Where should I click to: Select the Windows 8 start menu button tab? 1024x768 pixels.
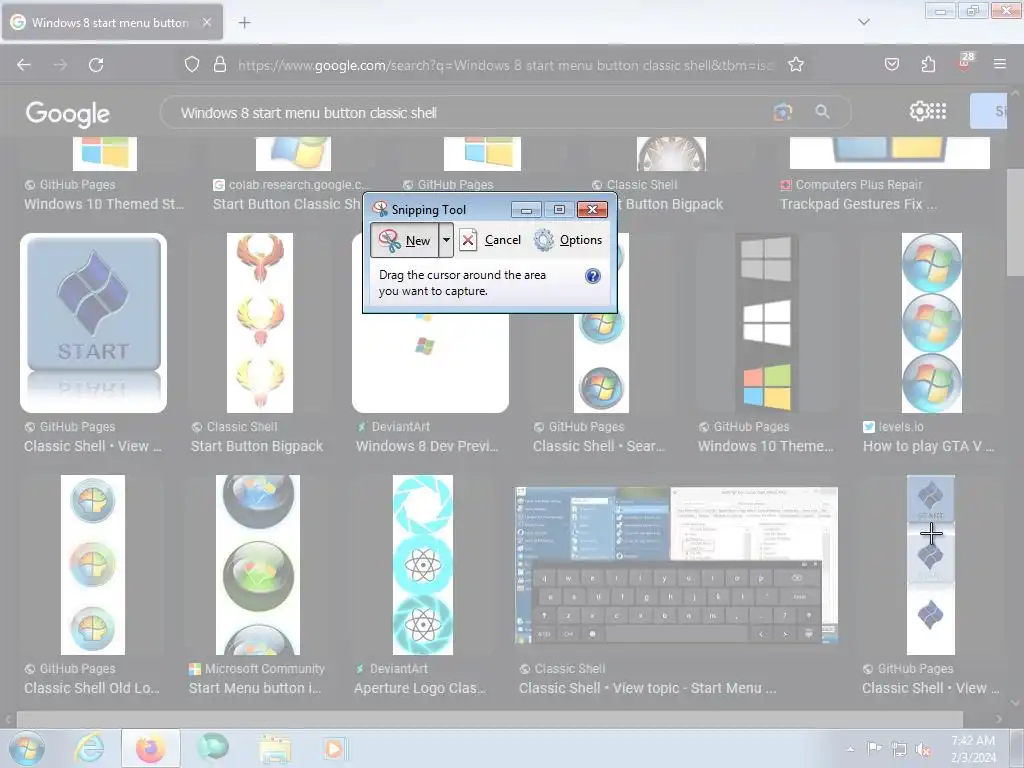tap(112, 22)
